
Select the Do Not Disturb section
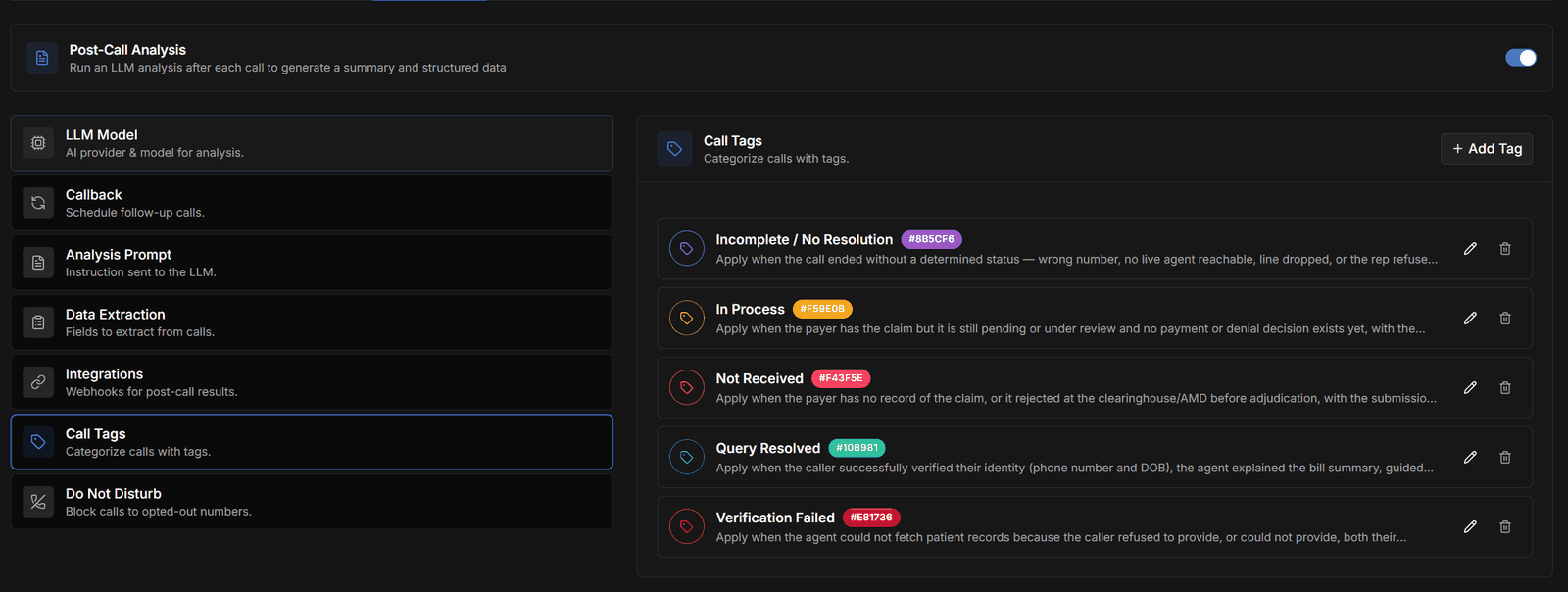[x=312, y=502]
